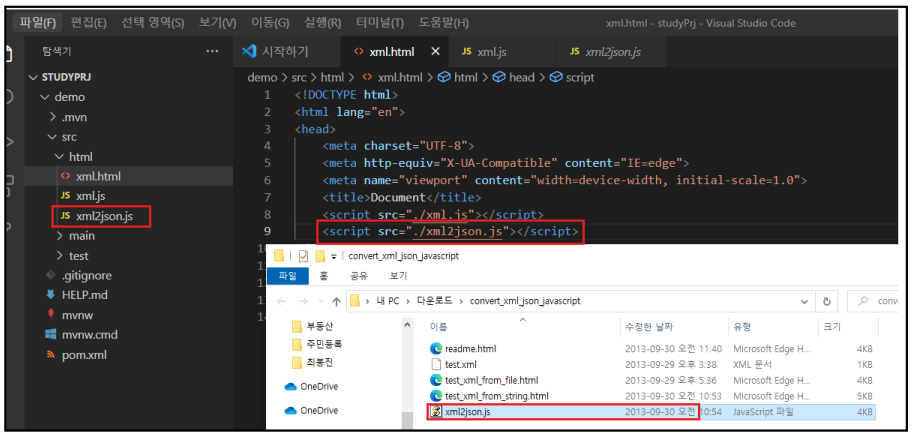Click File Explorer back arrow

[x=282, y=301]
